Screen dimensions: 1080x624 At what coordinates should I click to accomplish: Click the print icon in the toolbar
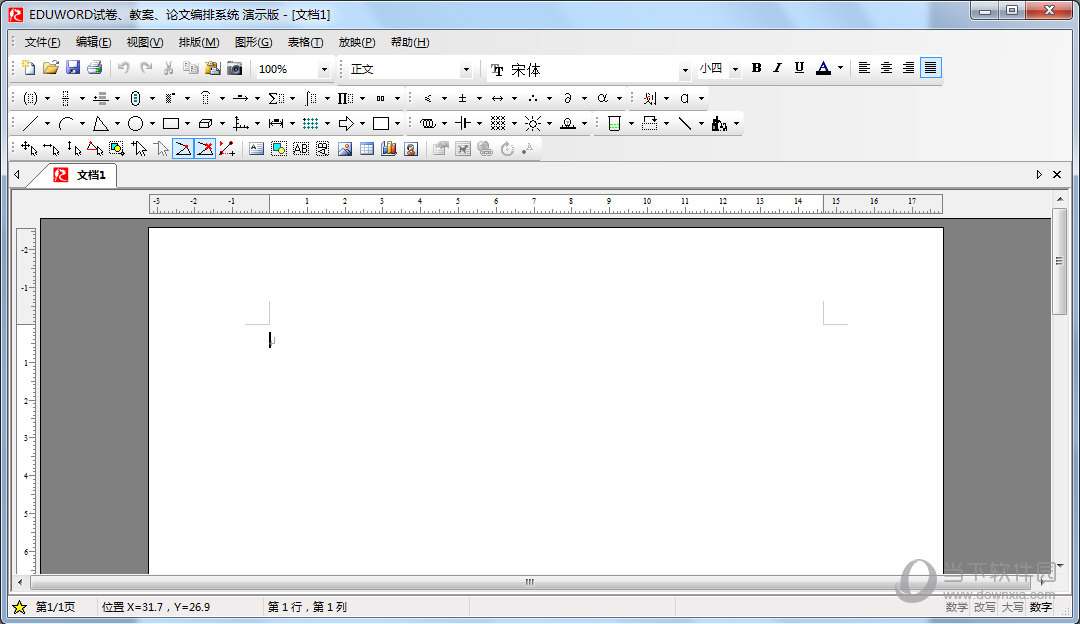(x=95, y=68)
